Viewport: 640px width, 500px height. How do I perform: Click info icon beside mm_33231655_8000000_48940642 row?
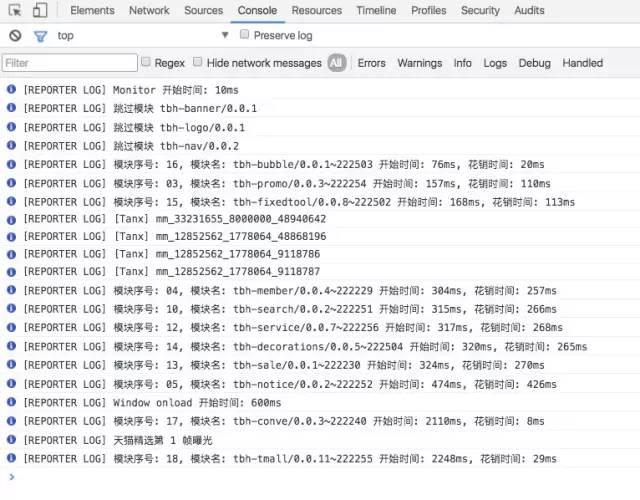pyautogui.click(x=11, y=220)
